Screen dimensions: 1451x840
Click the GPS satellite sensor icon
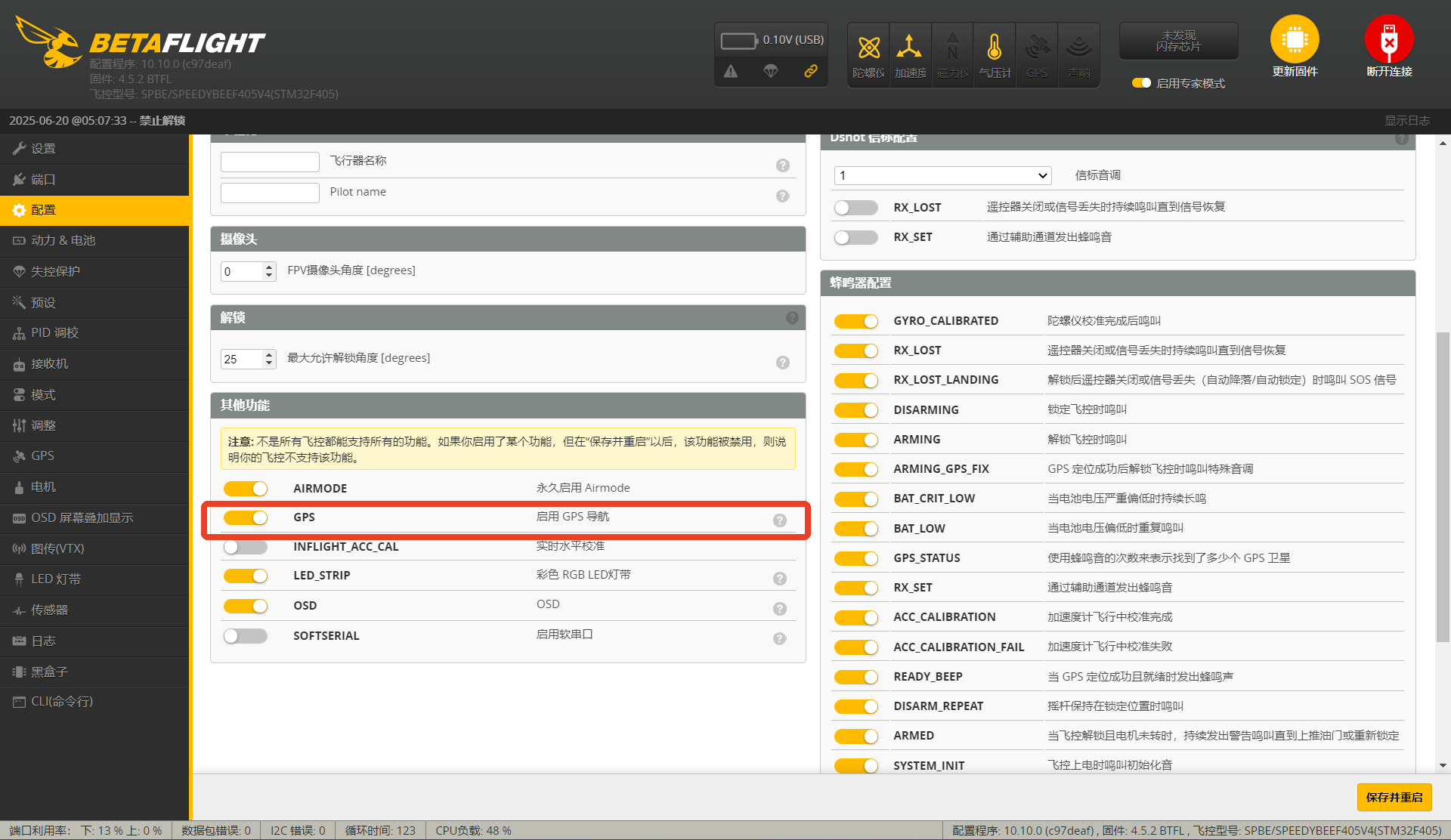(x=1037, y=47)
